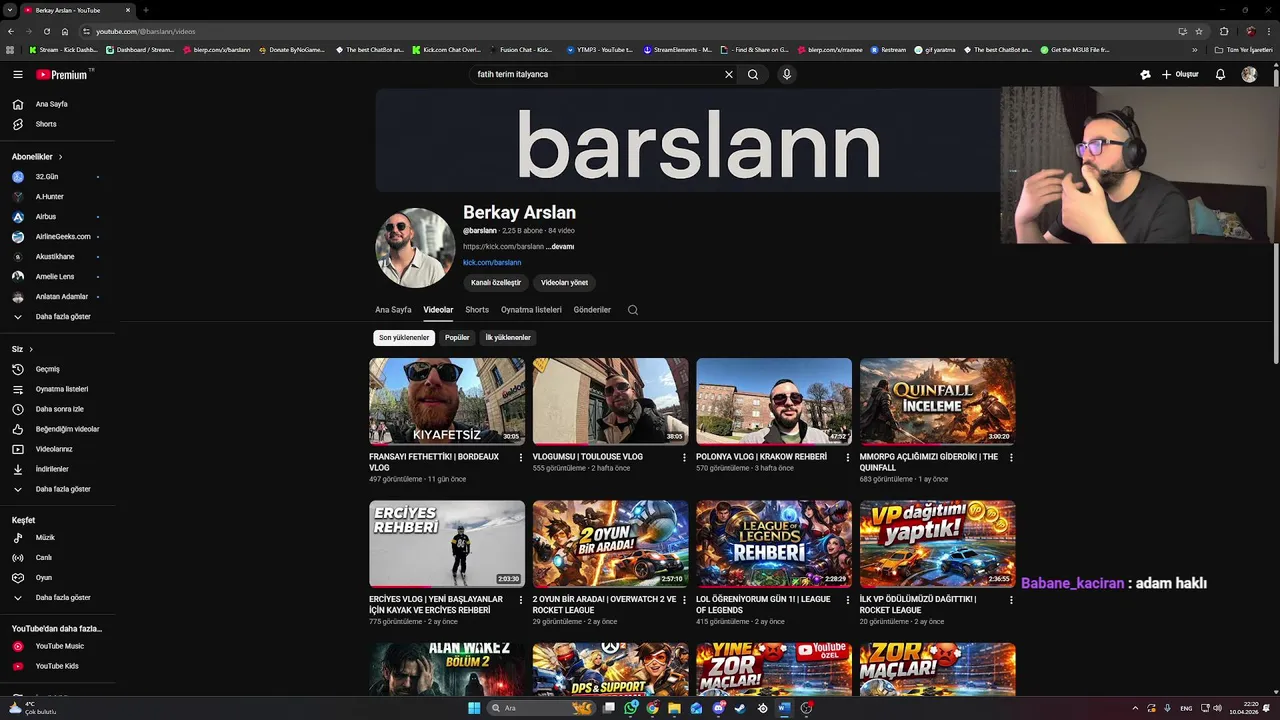
Task: Select the İlk yüklenenler filter chip
Action: tap(508, 338)
